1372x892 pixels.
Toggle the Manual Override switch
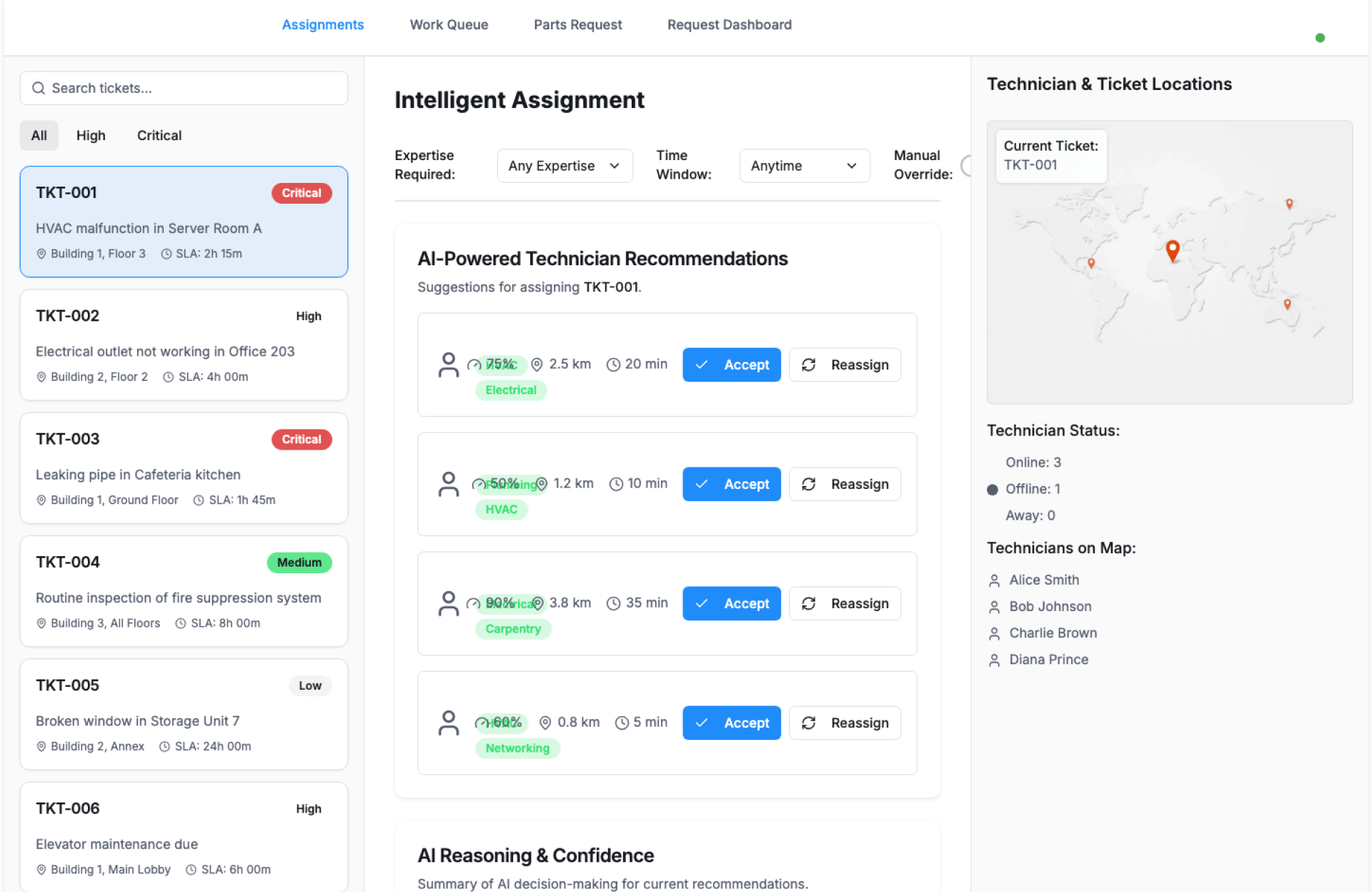966,166
